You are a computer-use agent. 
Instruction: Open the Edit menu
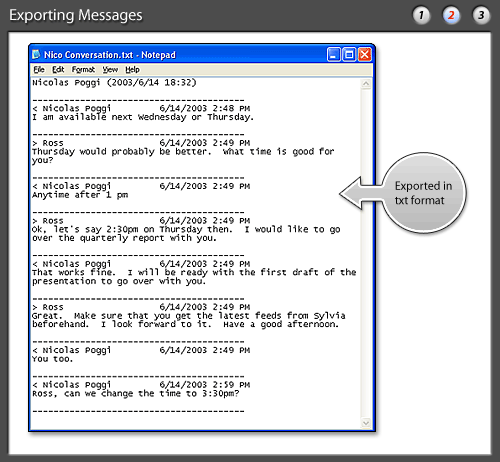click(x=58, y=70)
